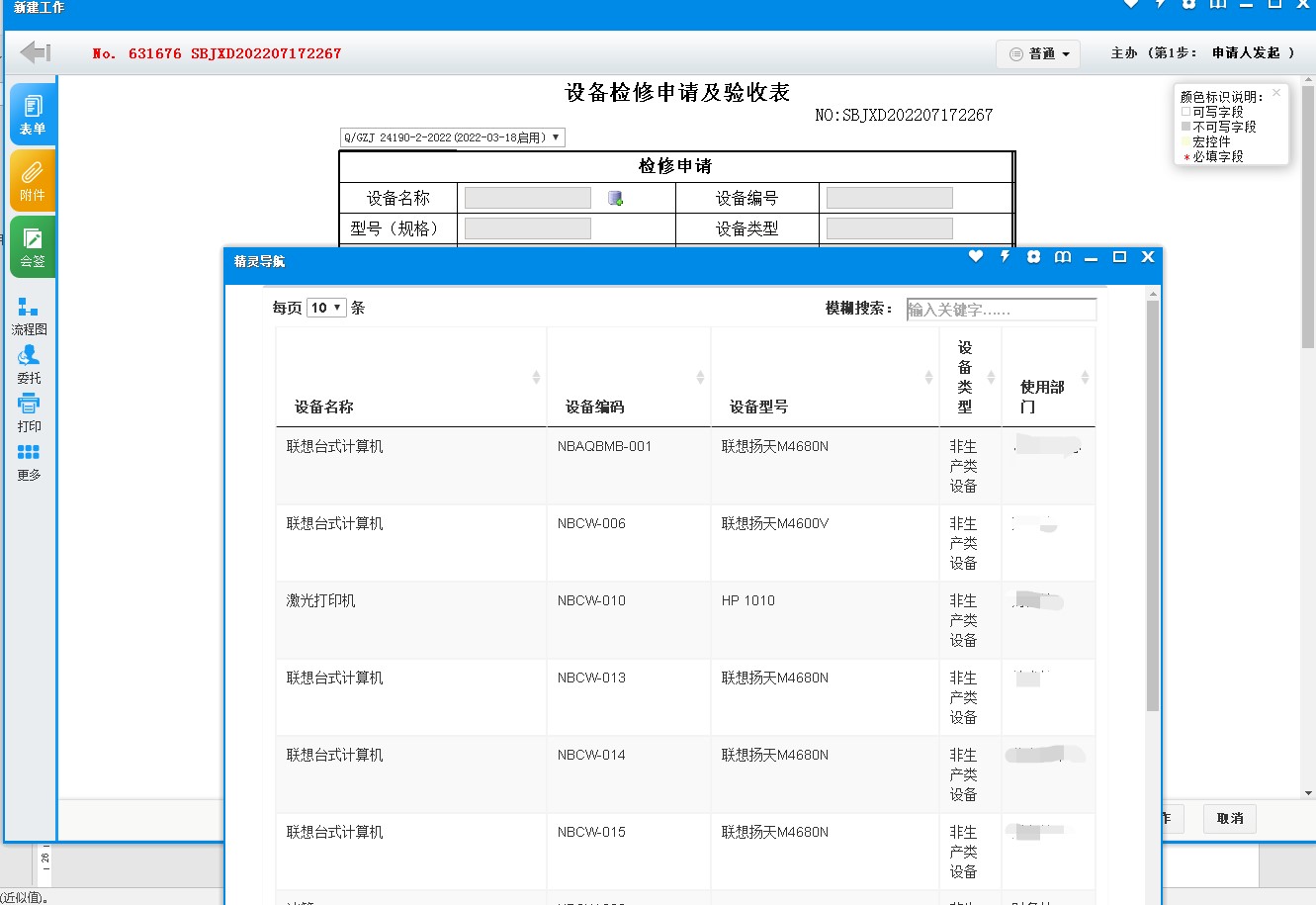Click the 精灵导航 dialog vertical scrollbar
1316x905 pixels.
coord(1152,504)
